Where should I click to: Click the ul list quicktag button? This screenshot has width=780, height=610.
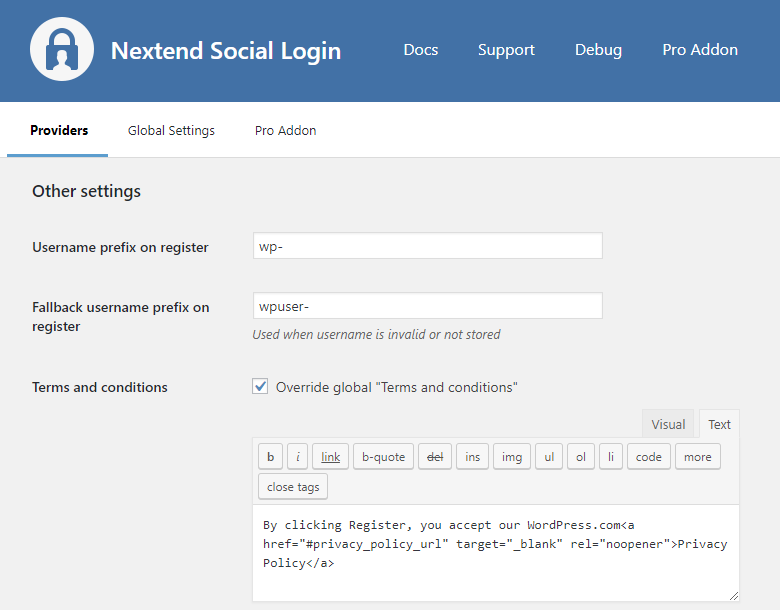click(x=549, y=457)
